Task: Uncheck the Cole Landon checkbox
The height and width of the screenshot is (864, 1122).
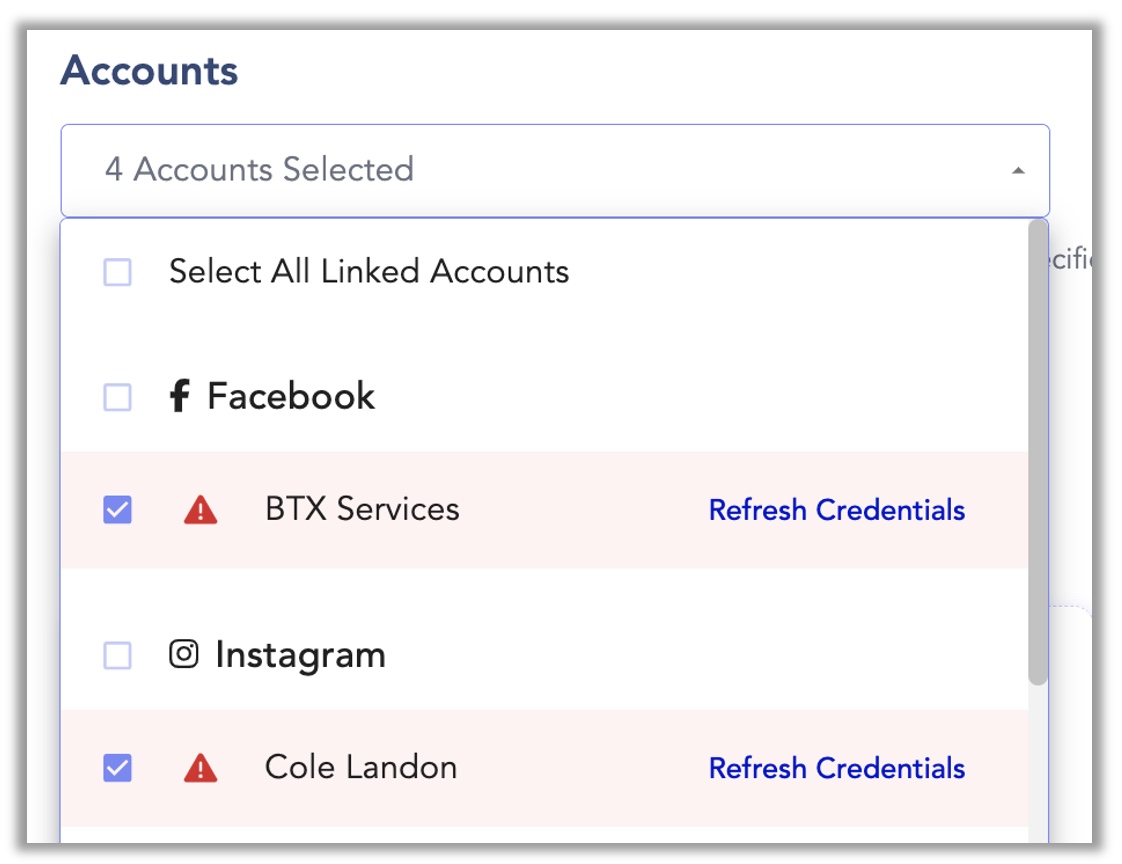Action: pos(117,768)
